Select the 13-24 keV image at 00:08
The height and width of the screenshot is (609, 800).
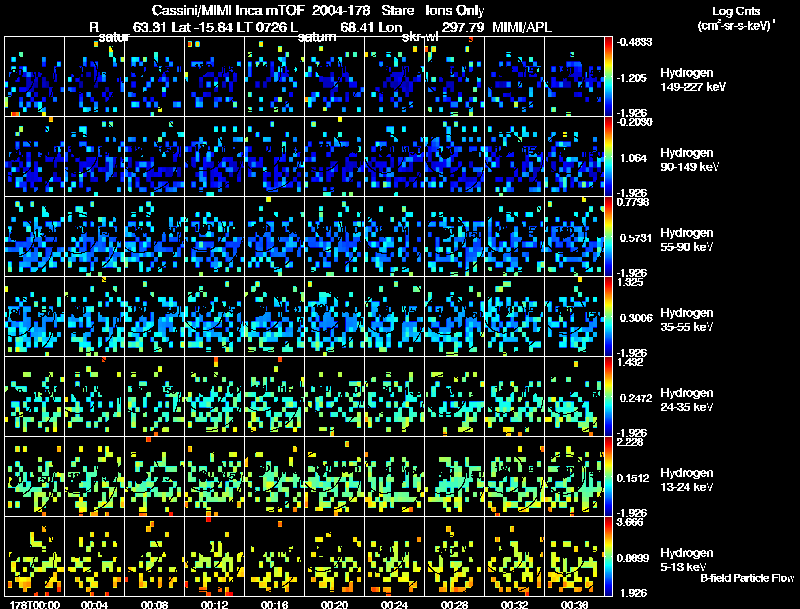(x=155, y=476)
